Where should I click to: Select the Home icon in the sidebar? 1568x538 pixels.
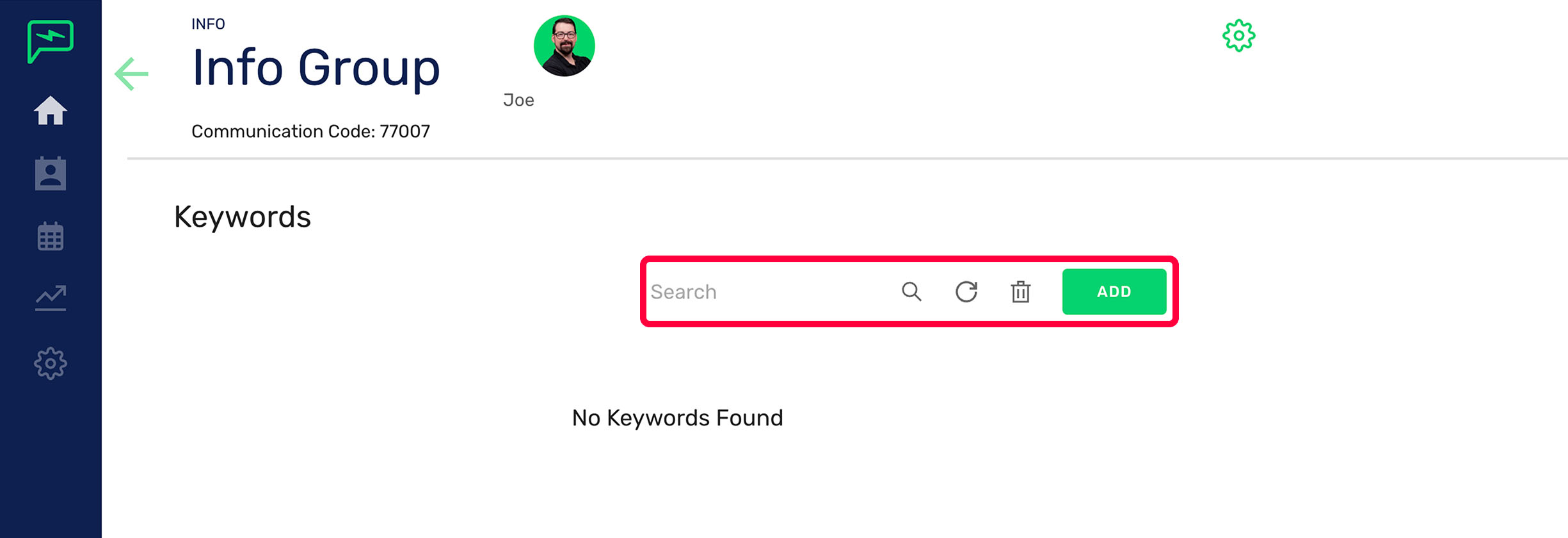(x=50, y=110)
